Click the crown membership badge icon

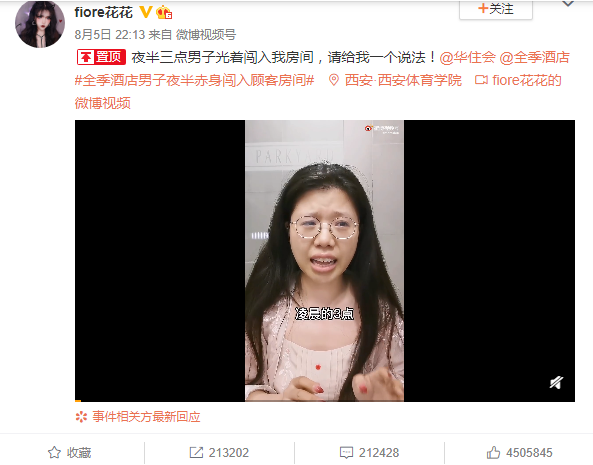[x=164, y=12]
